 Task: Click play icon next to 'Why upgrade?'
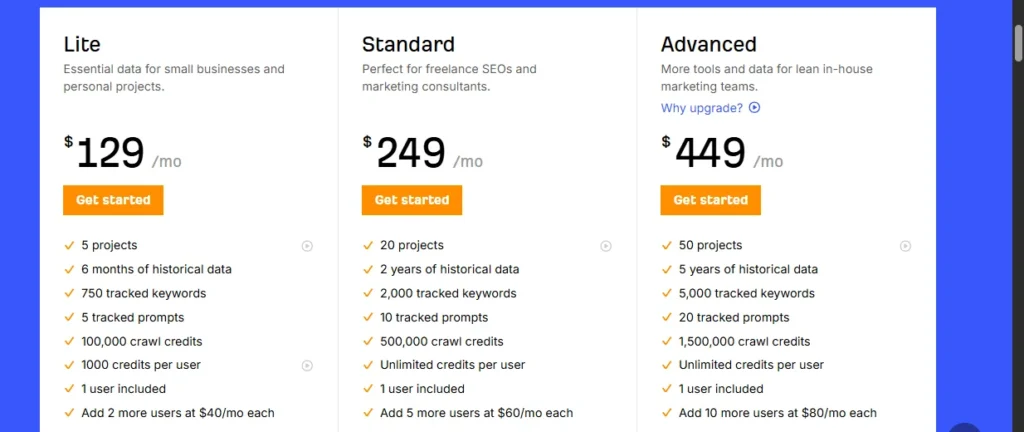[755, 108]
